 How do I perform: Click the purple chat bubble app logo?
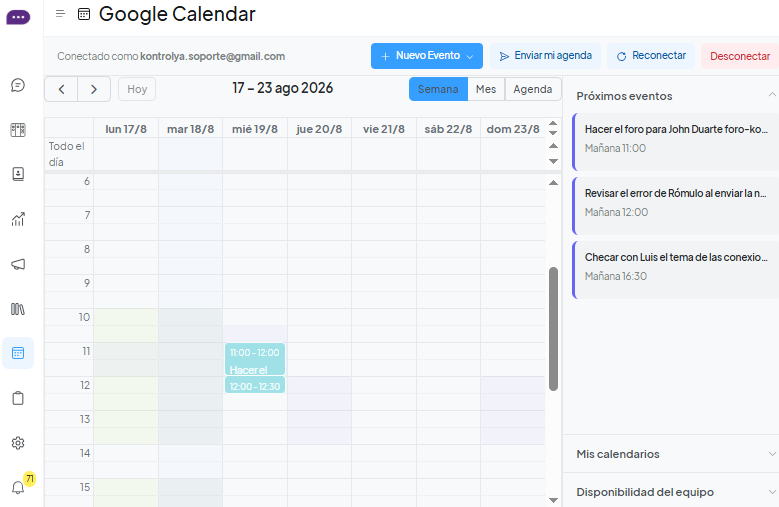[18, 17]
